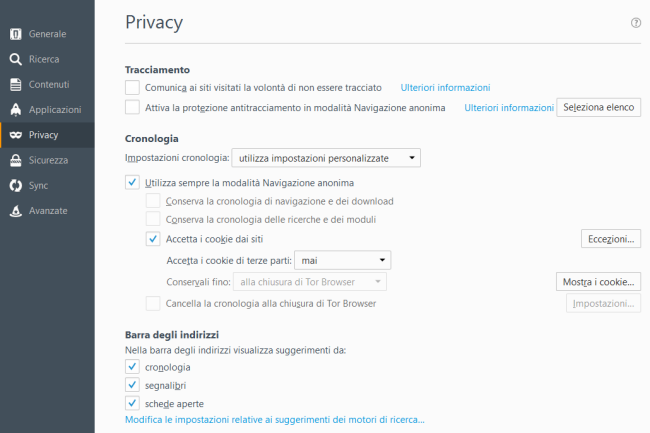Open the search engine suggestions settings link
Image resolution: width=650 pixels, height=433 pixels.
pos(275,420)
